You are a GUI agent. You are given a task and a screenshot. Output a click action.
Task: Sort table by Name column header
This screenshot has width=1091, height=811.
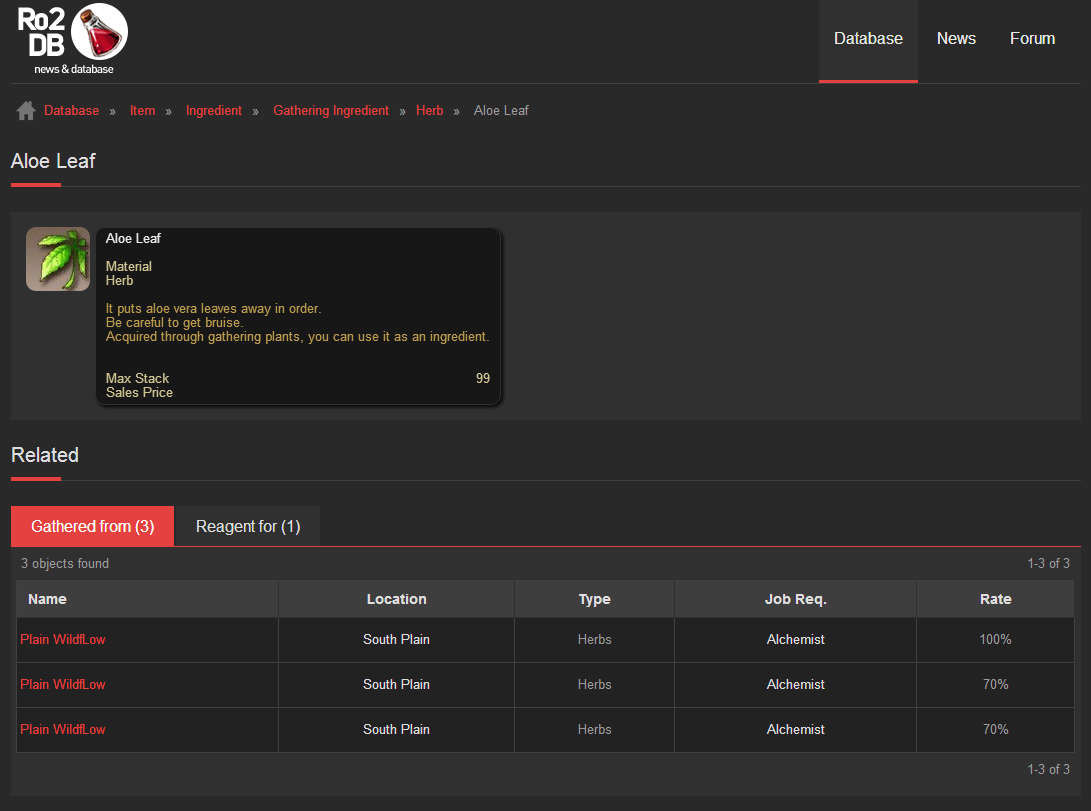click(x=148, y=599)
